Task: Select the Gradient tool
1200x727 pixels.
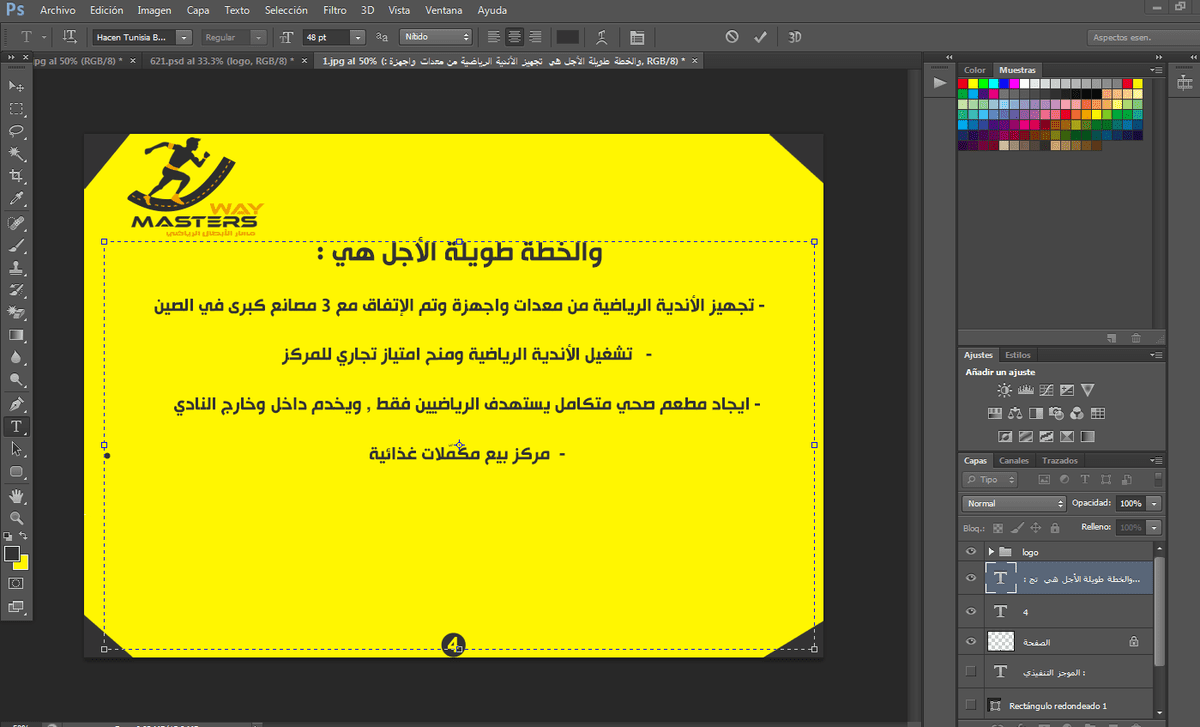Action: coord(16,336)
